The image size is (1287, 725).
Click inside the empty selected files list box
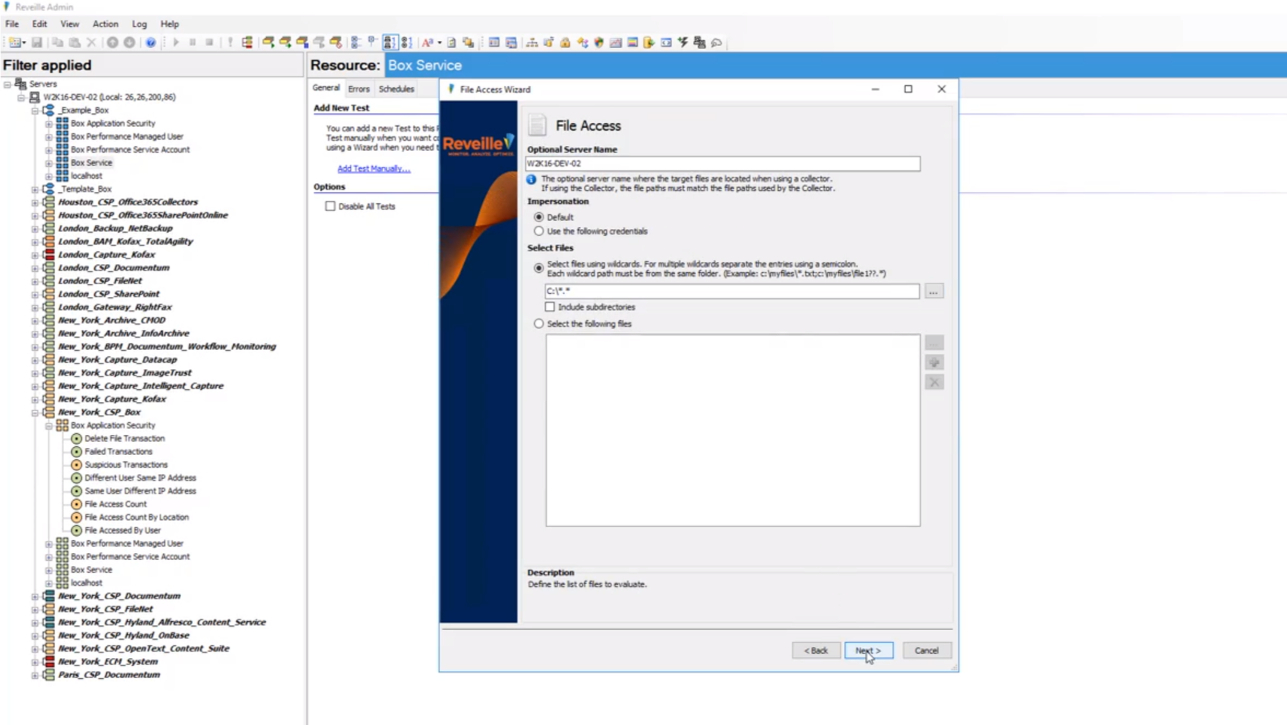point(733,430)
